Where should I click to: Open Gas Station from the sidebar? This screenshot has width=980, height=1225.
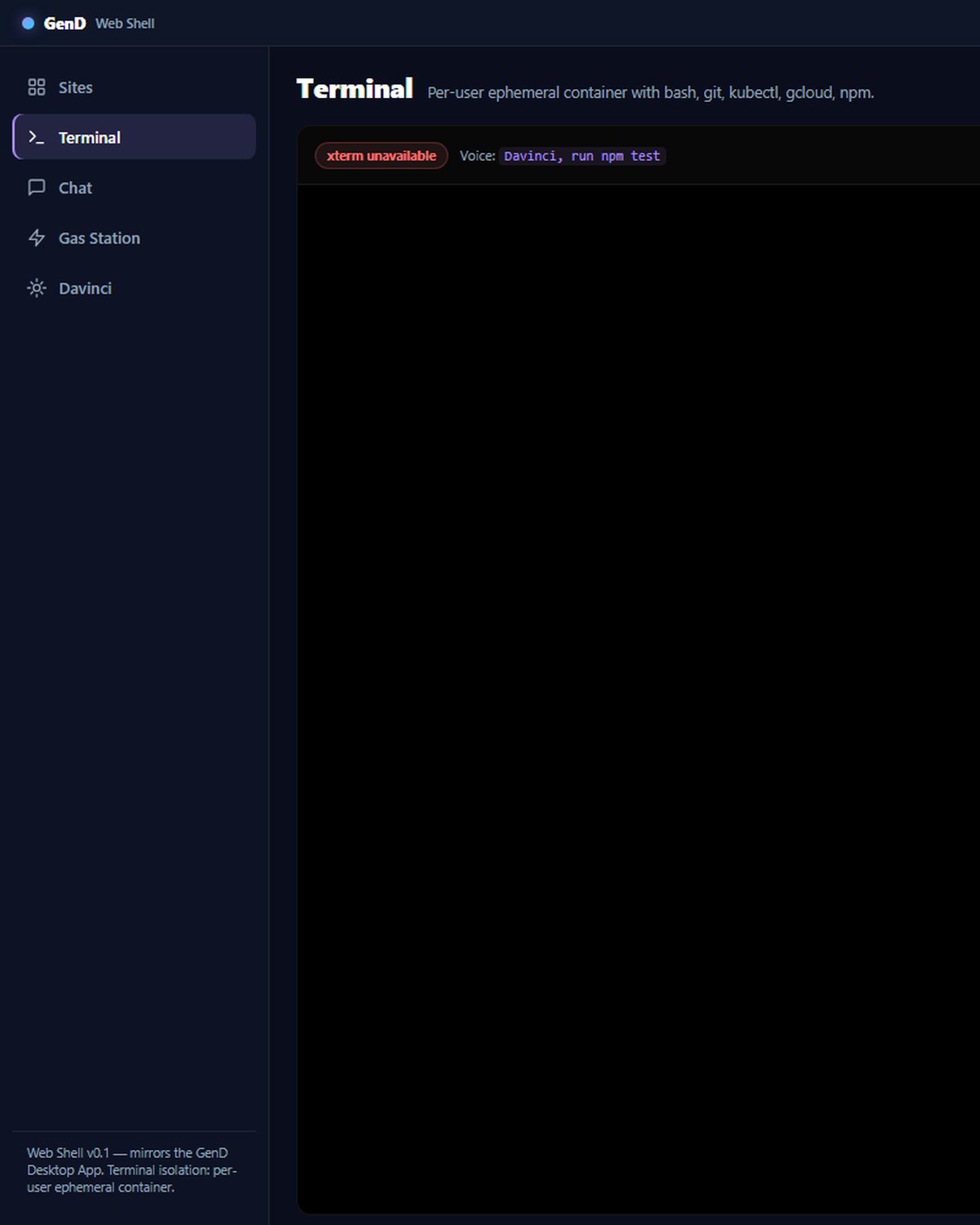coord(135,238)
